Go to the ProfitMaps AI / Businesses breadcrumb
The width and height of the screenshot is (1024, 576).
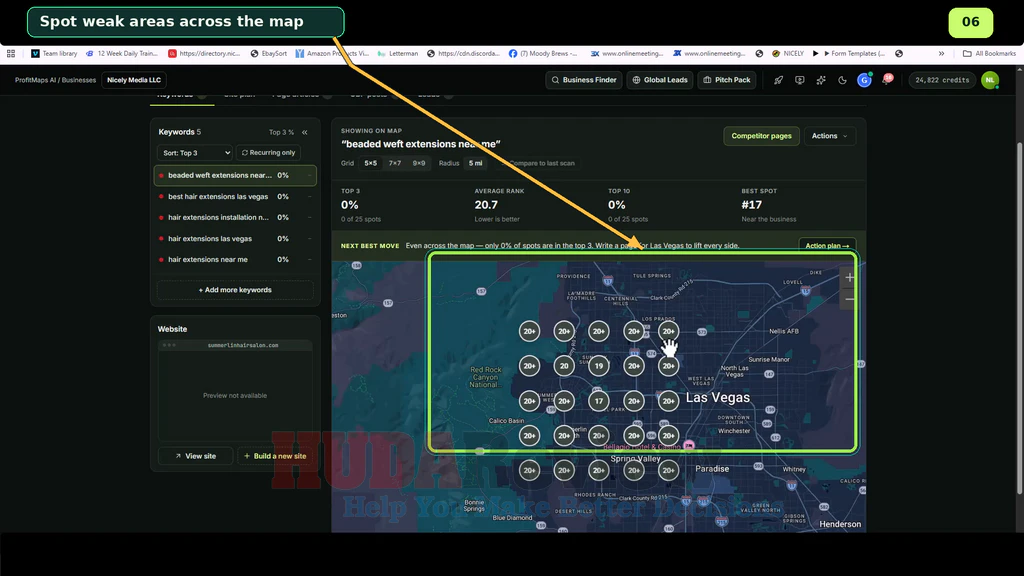[x=56, y=80]
